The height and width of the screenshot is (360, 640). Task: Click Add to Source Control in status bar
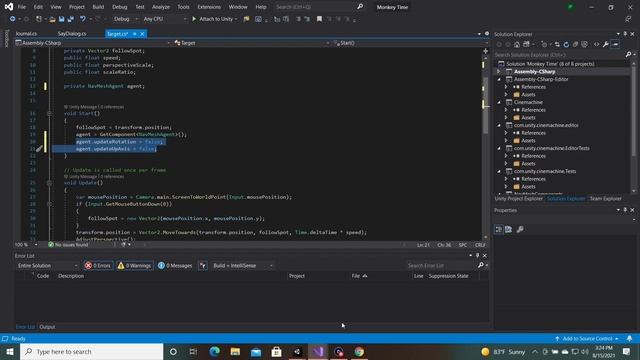click(x=587, y=339)
